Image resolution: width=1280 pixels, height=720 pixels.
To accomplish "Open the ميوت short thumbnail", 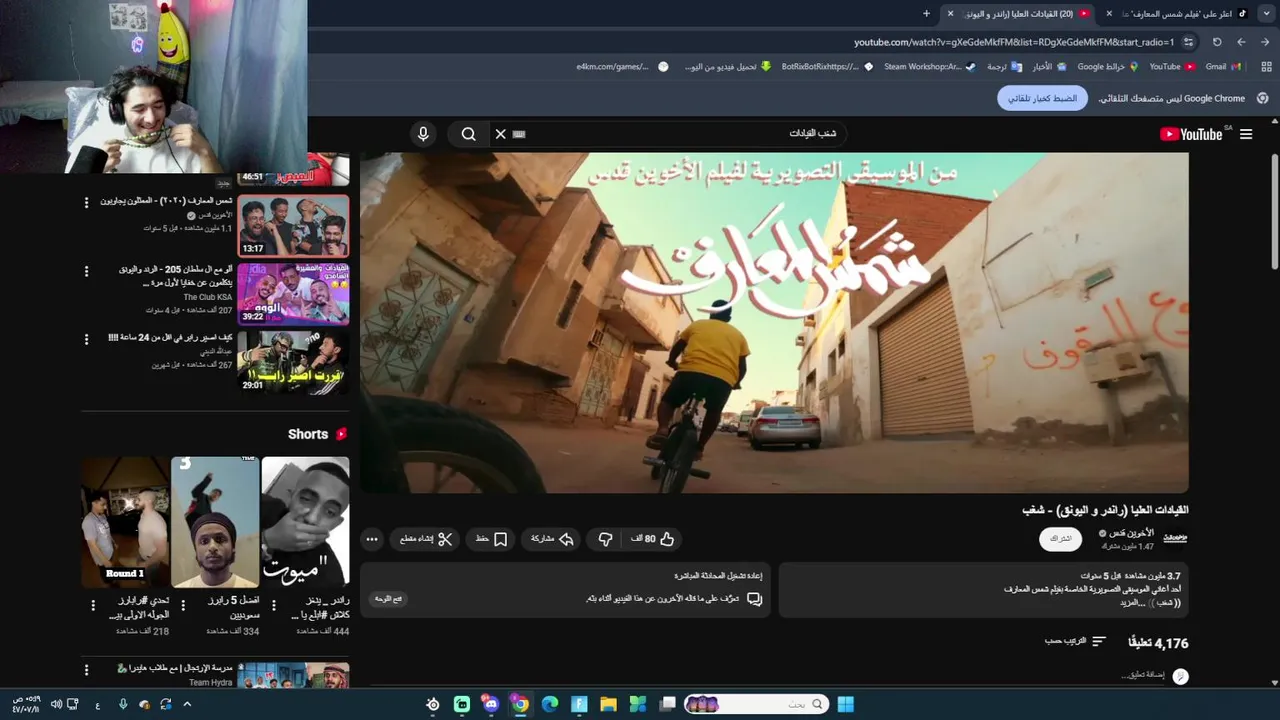I will [305, 522].
